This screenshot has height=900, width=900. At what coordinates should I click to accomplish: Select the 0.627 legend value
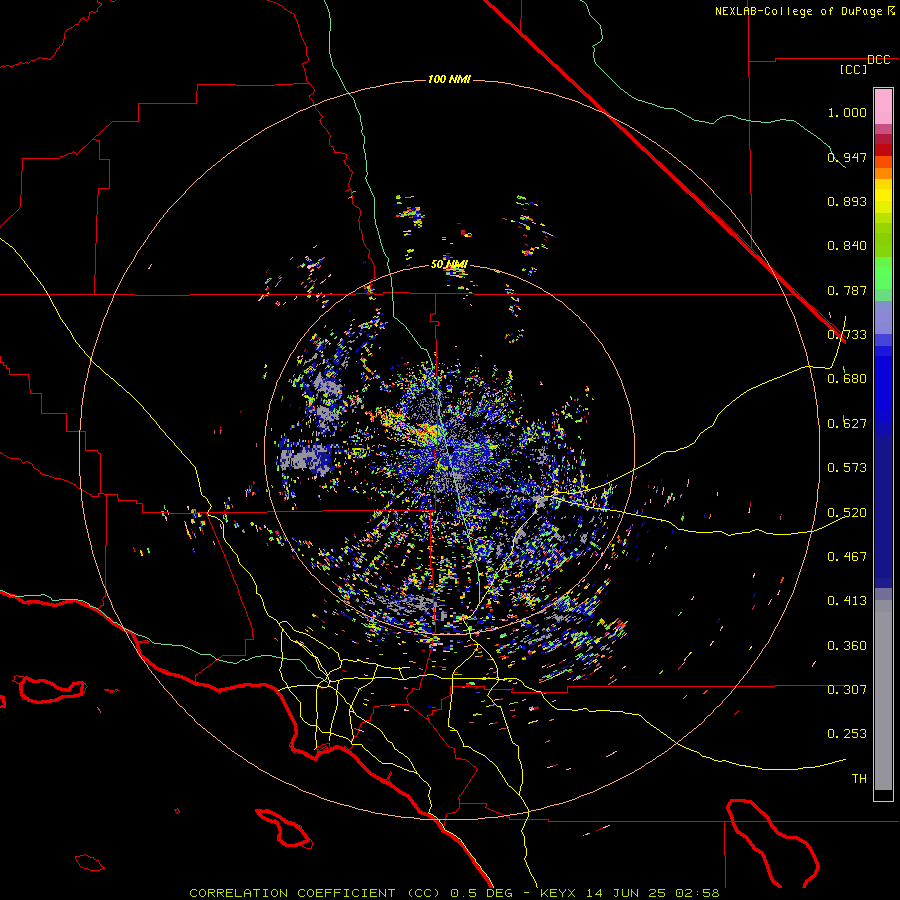click(847, 424)
